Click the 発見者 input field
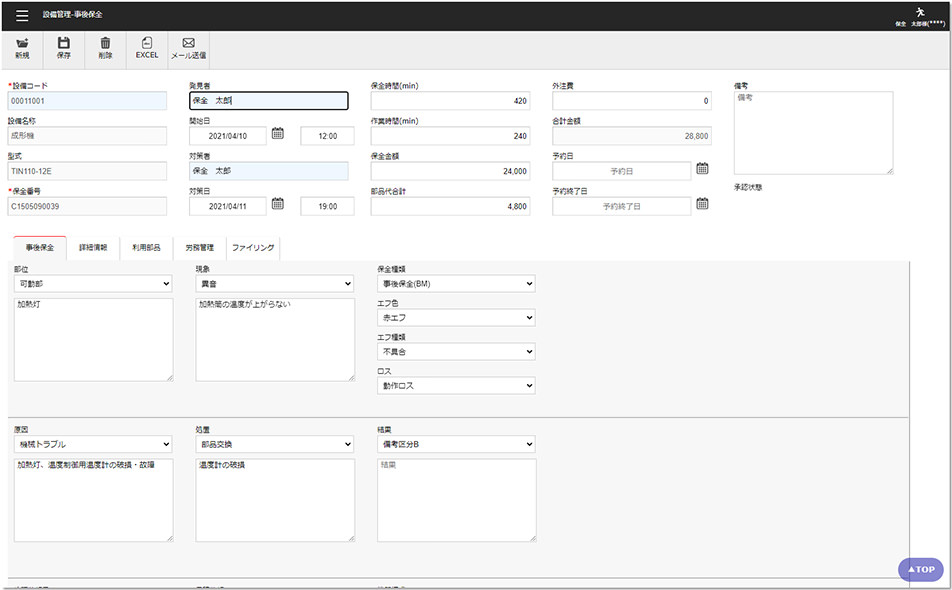Viewport: 952px width, 590px height. pyautogui.click(x=269, y=101)
